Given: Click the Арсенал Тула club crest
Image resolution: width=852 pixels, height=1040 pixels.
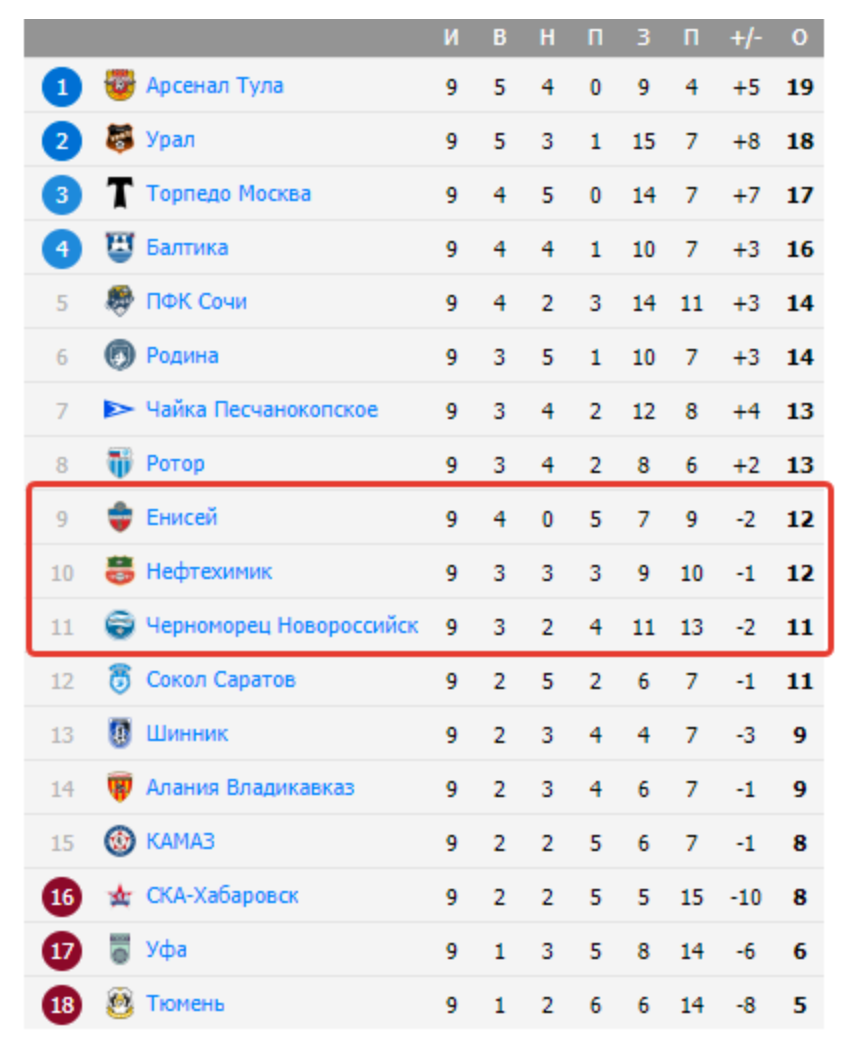Looking at the screenshot, I should 120,86.
